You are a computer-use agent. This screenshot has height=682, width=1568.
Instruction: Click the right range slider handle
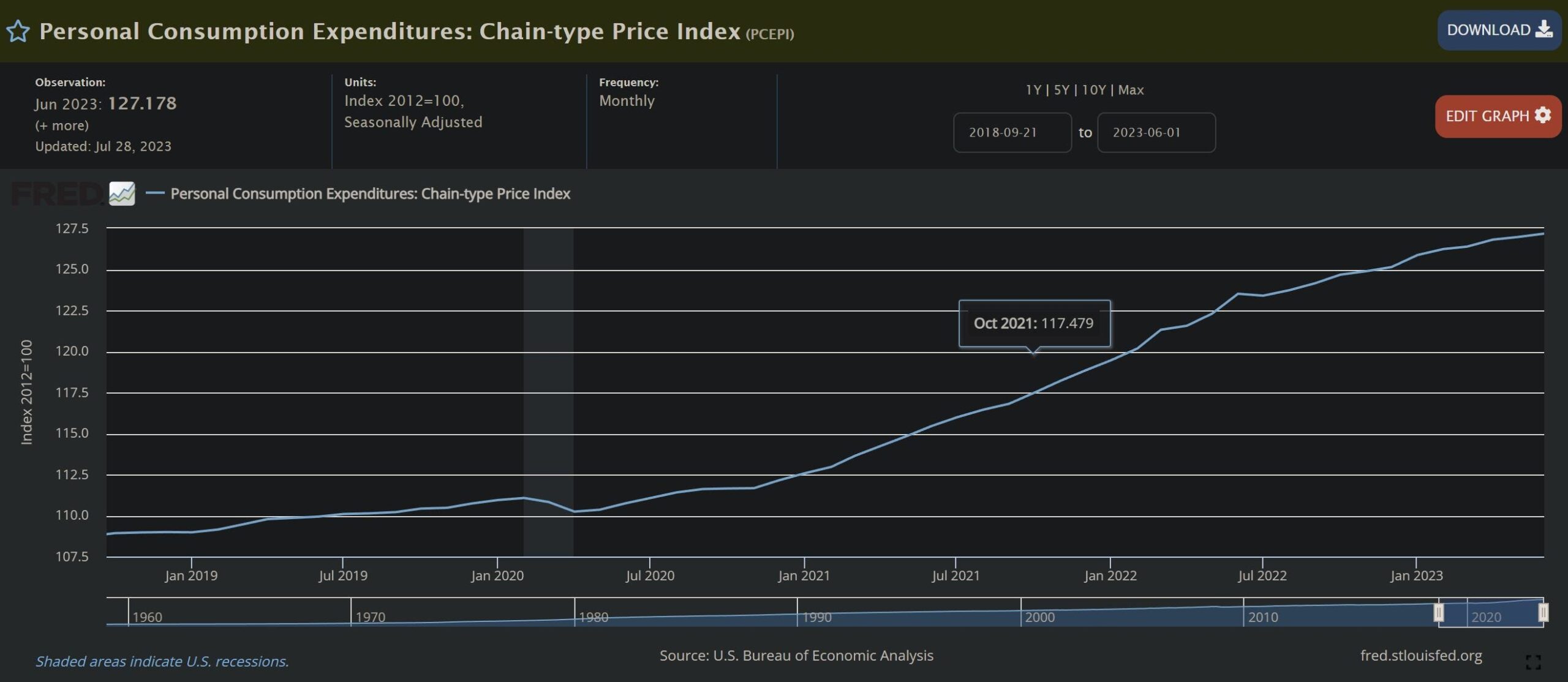1543,612
